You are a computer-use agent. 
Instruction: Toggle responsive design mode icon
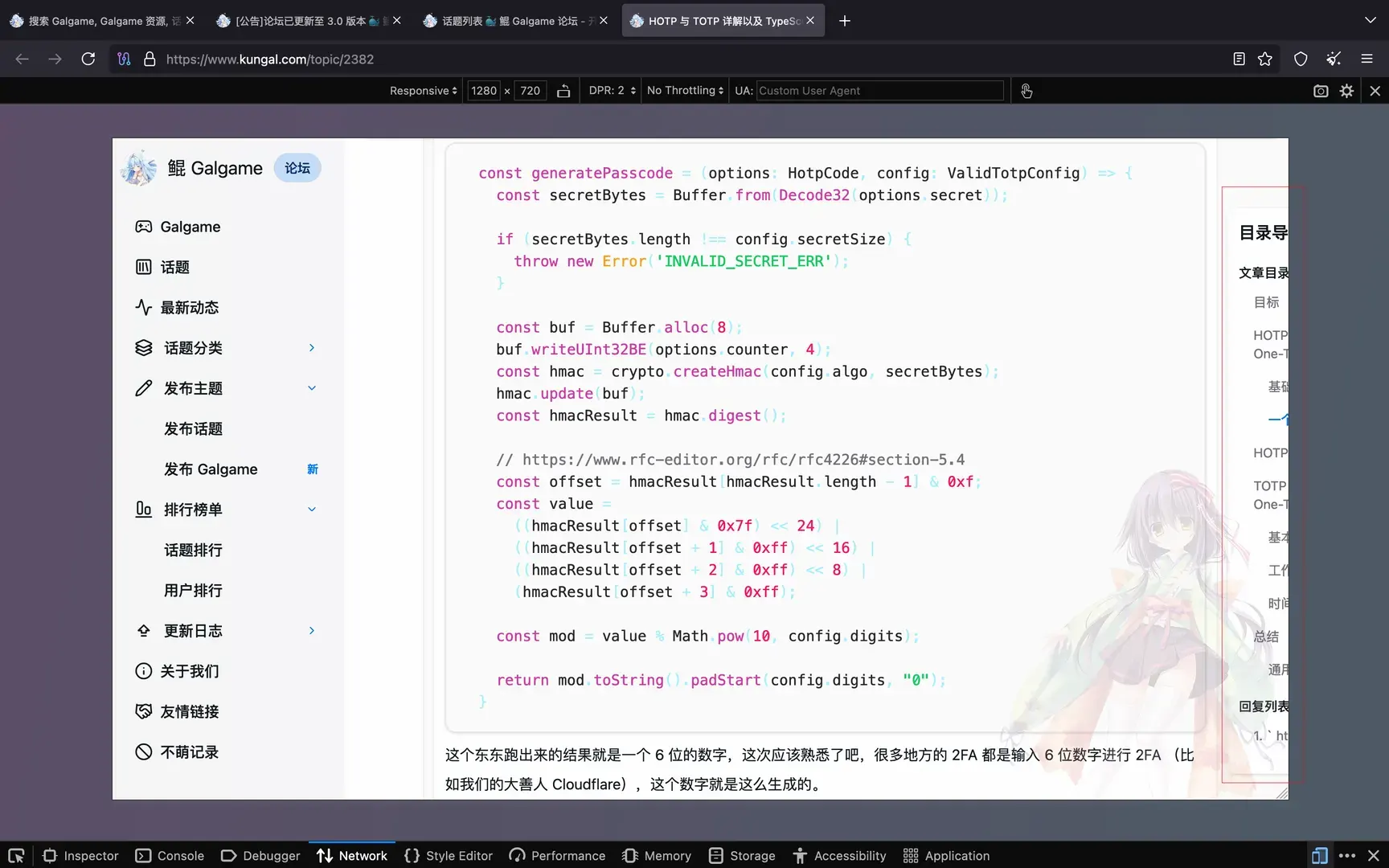point(1320,856)
